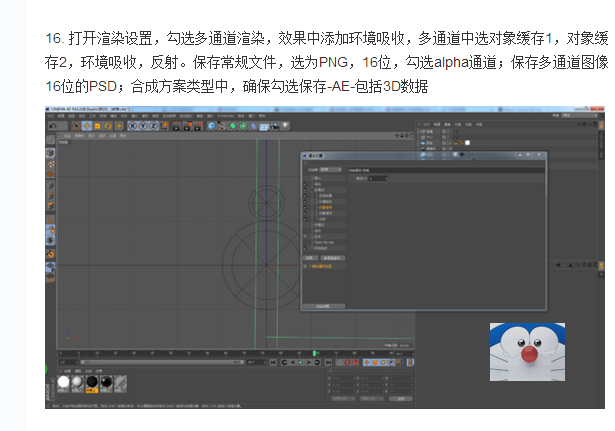Screen dimensions: 615x431
Task: Toggle the Y axis lock
Action: point(143,126)
